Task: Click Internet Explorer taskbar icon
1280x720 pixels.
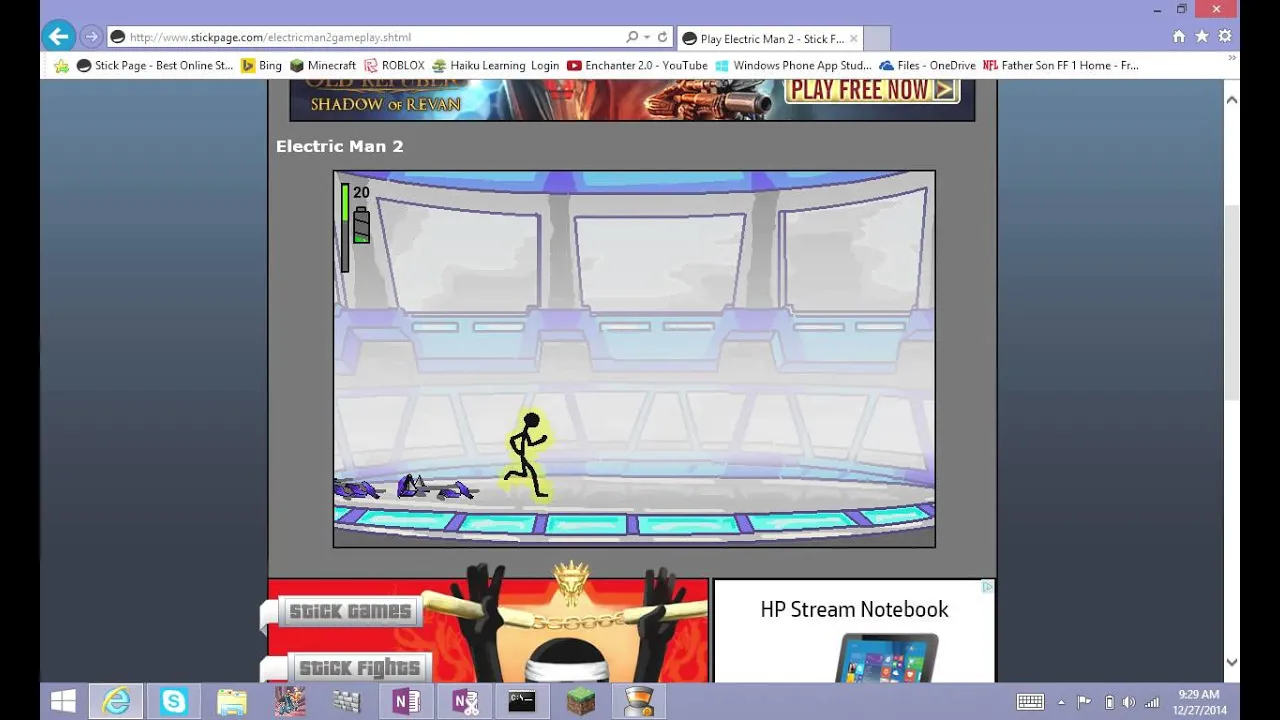Action: pos(117,701)
